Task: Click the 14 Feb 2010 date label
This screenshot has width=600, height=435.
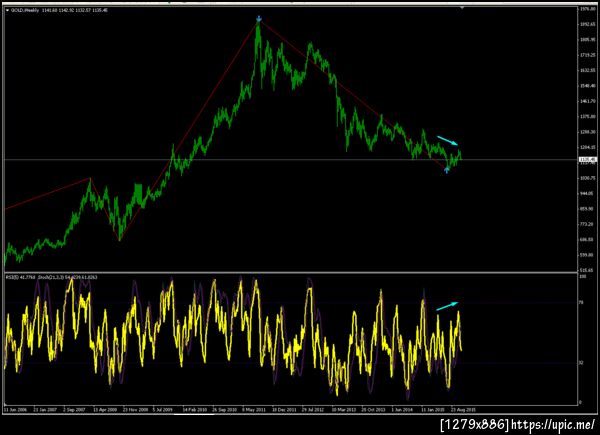Action: tap(195, 410)
